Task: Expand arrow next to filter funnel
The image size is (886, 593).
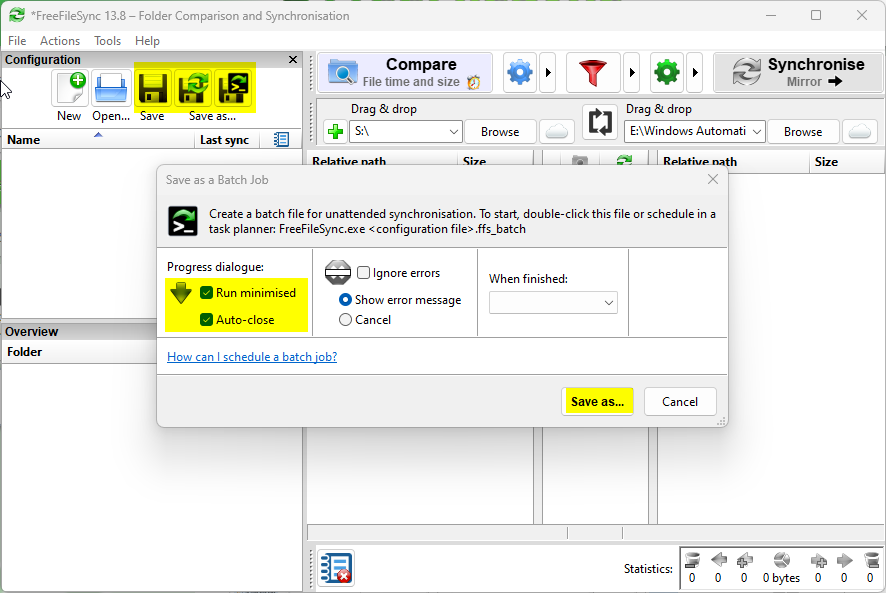Action: pos(632,72)
